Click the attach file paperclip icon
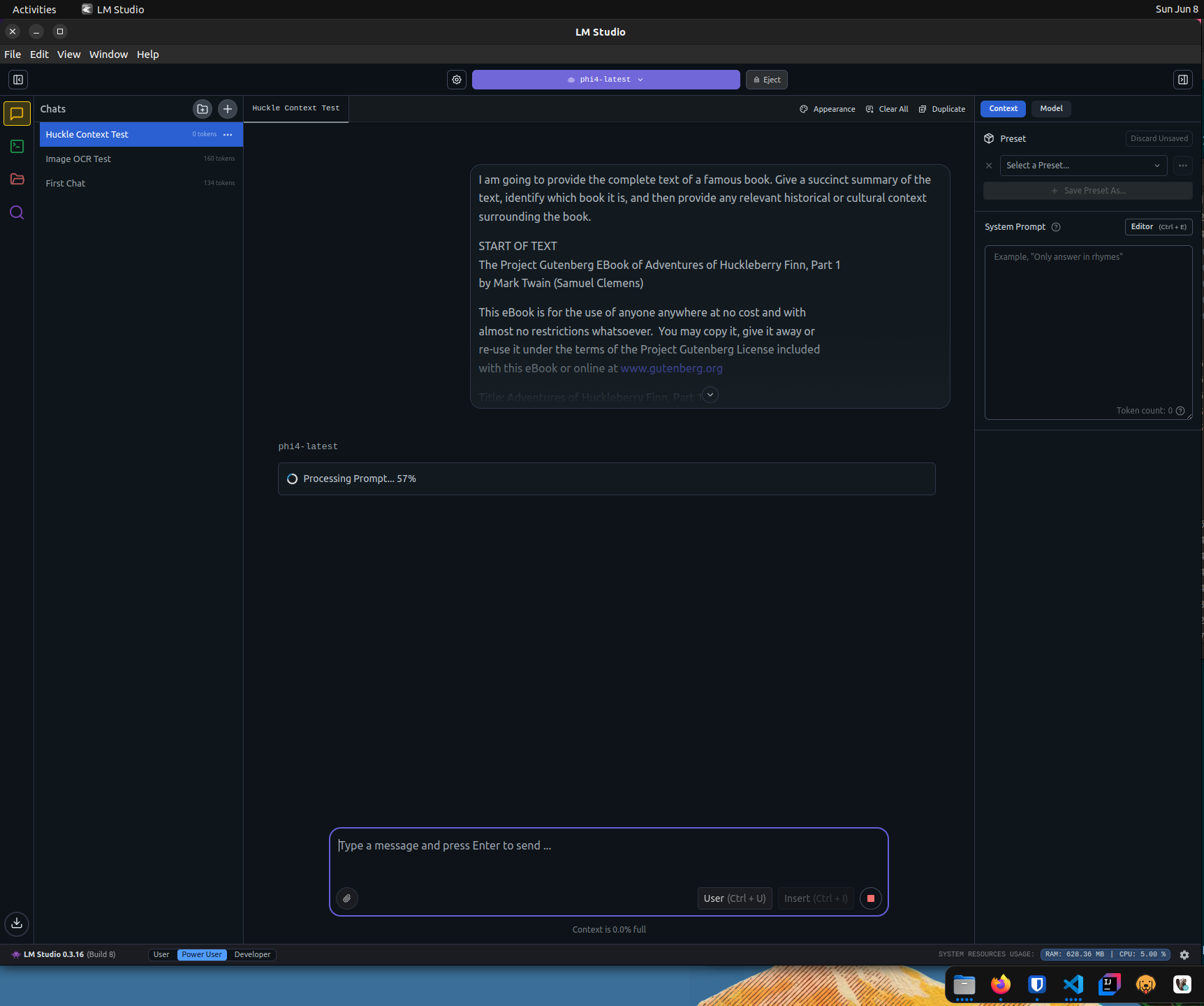 coord(347,898)
